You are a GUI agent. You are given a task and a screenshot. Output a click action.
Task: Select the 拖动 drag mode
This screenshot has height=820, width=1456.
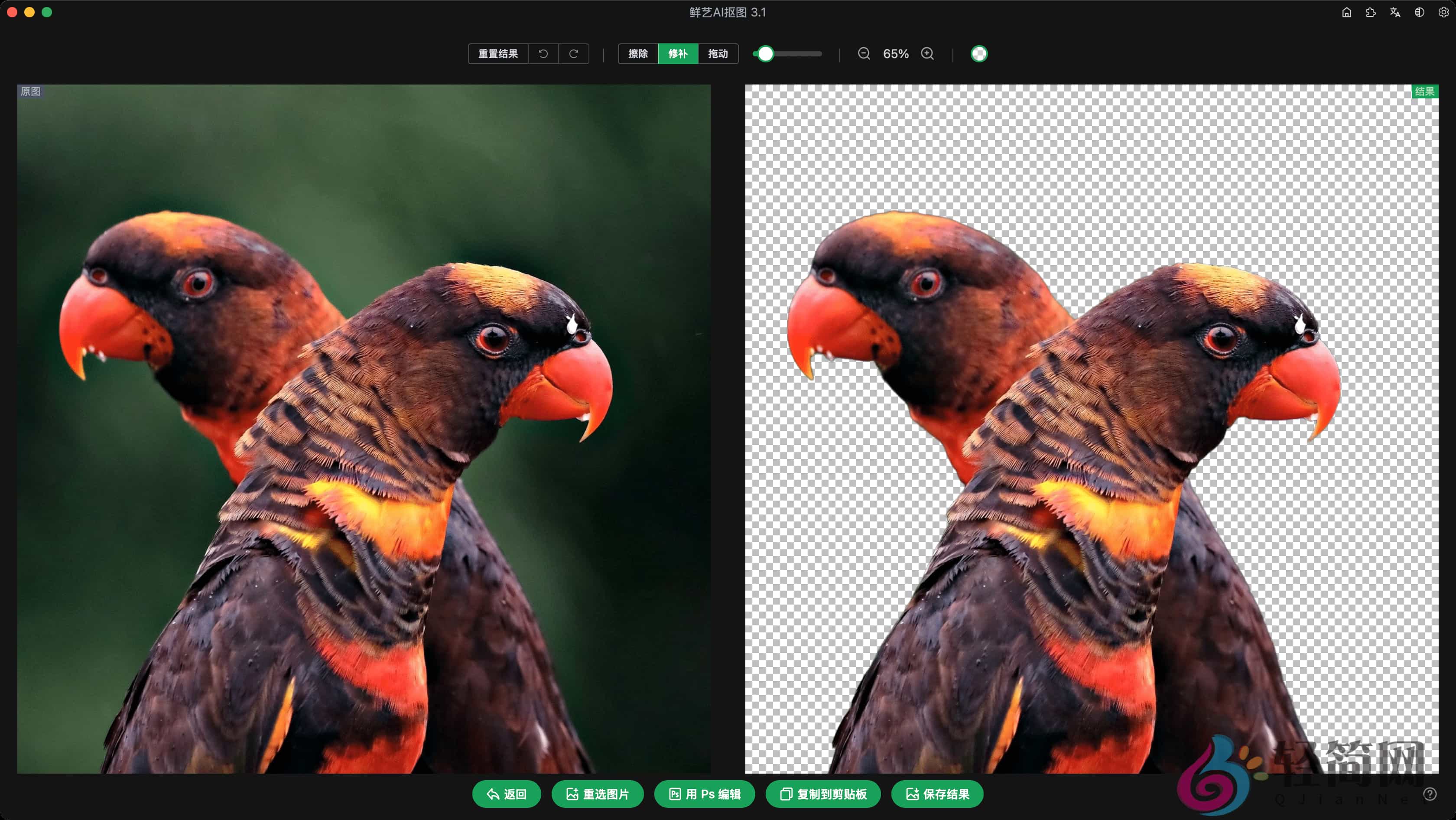point(718,54)
